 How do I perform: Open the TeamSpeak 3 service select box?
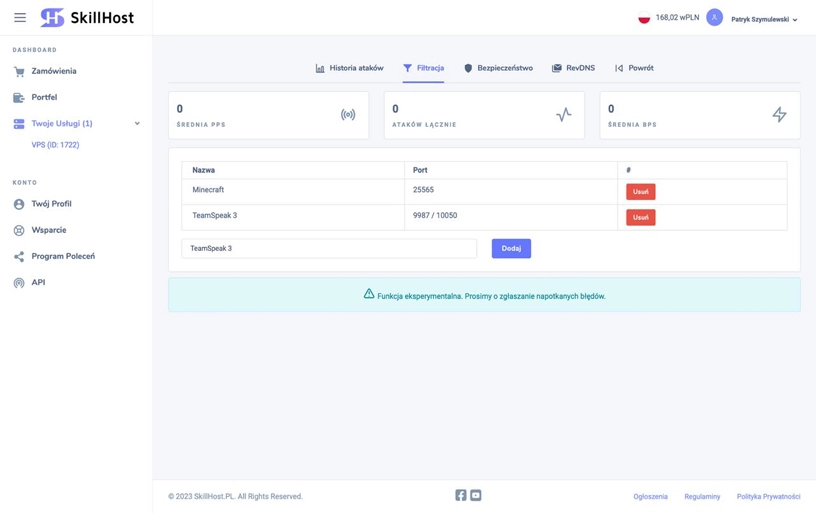[x=329, y=248]
